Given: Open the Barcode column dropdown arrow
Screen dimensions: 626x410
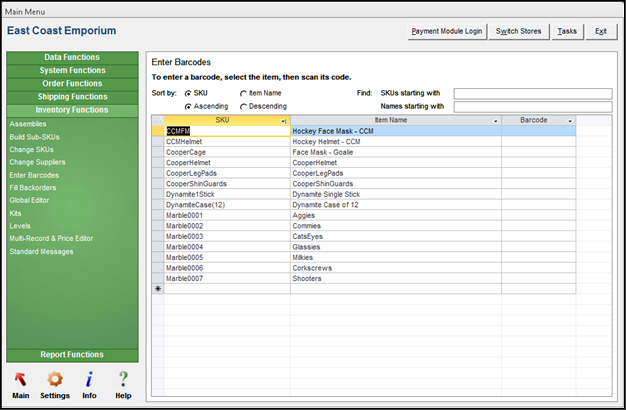Looking at the screenshot, I should click(570, 121).
